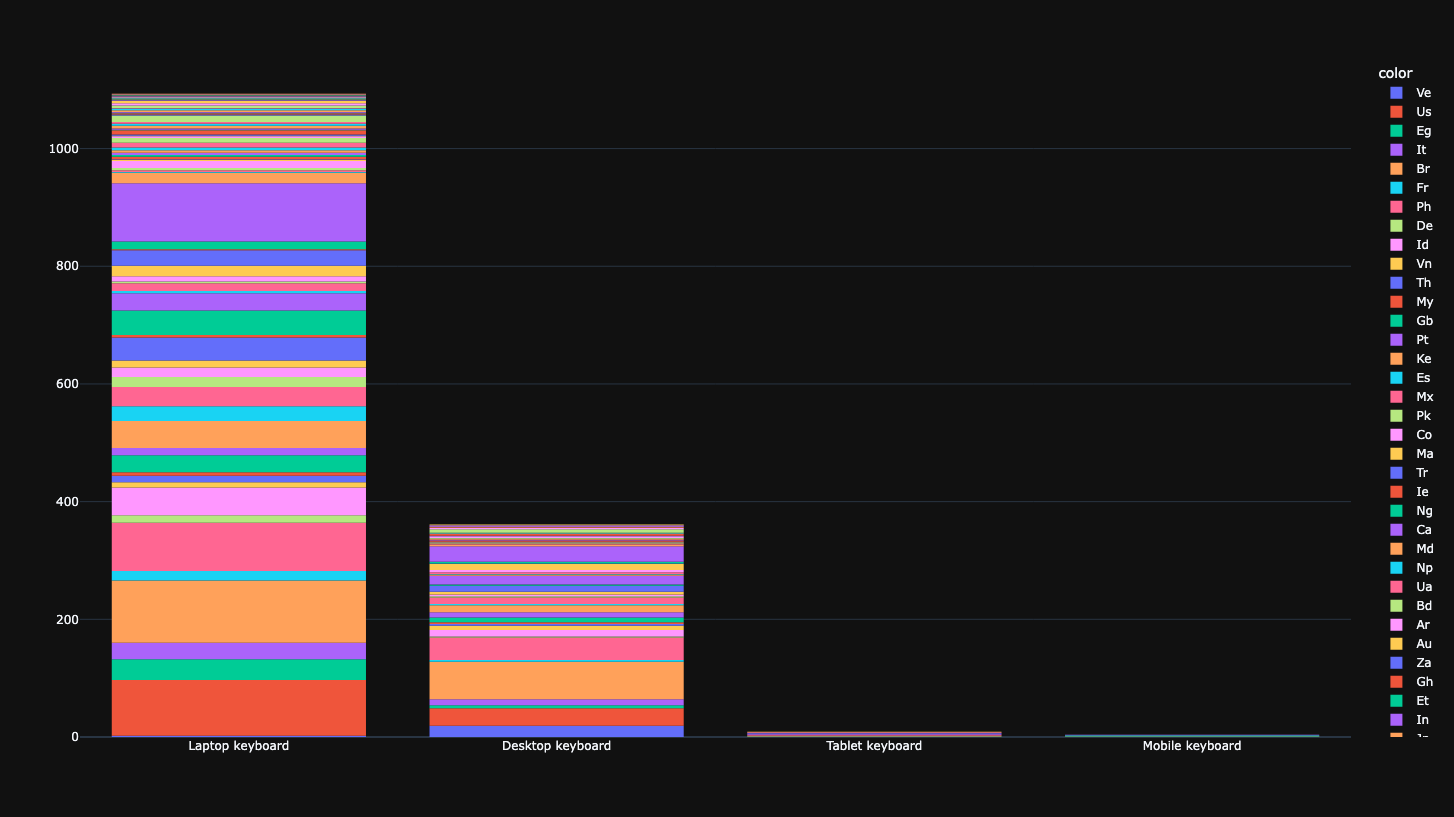1454x817 pixels.
Task: Click the 'Laptop keyboard' axis label
Action: point(239,746)
